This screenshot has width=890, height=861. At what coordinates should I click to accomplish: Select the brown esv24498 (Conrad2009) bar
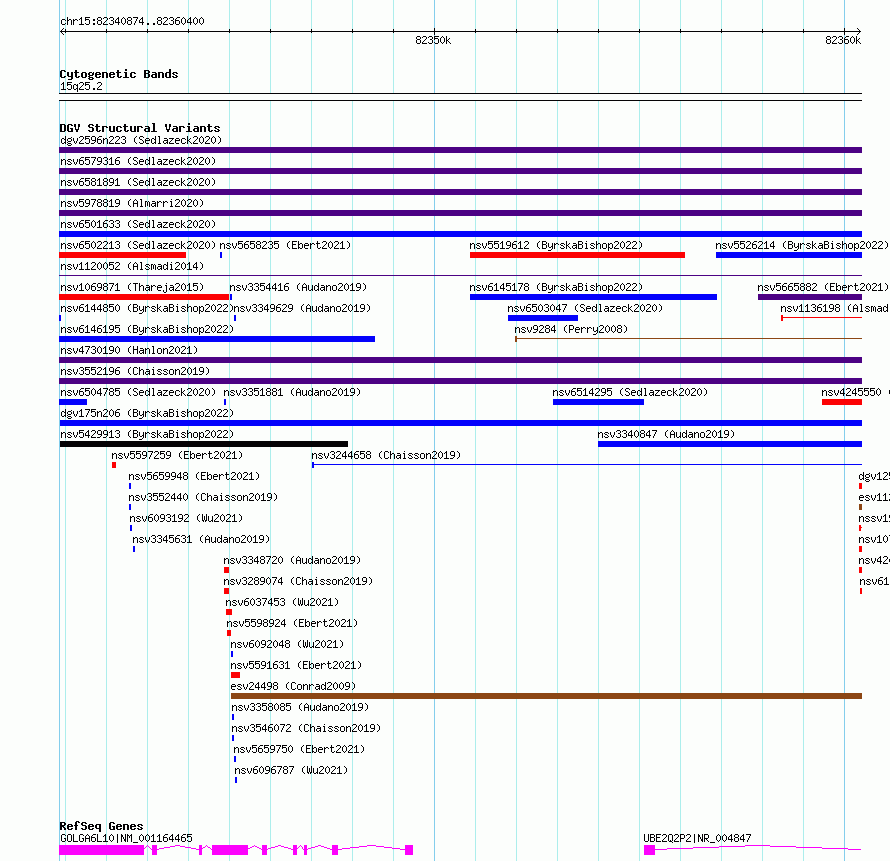tap(547, 696)
